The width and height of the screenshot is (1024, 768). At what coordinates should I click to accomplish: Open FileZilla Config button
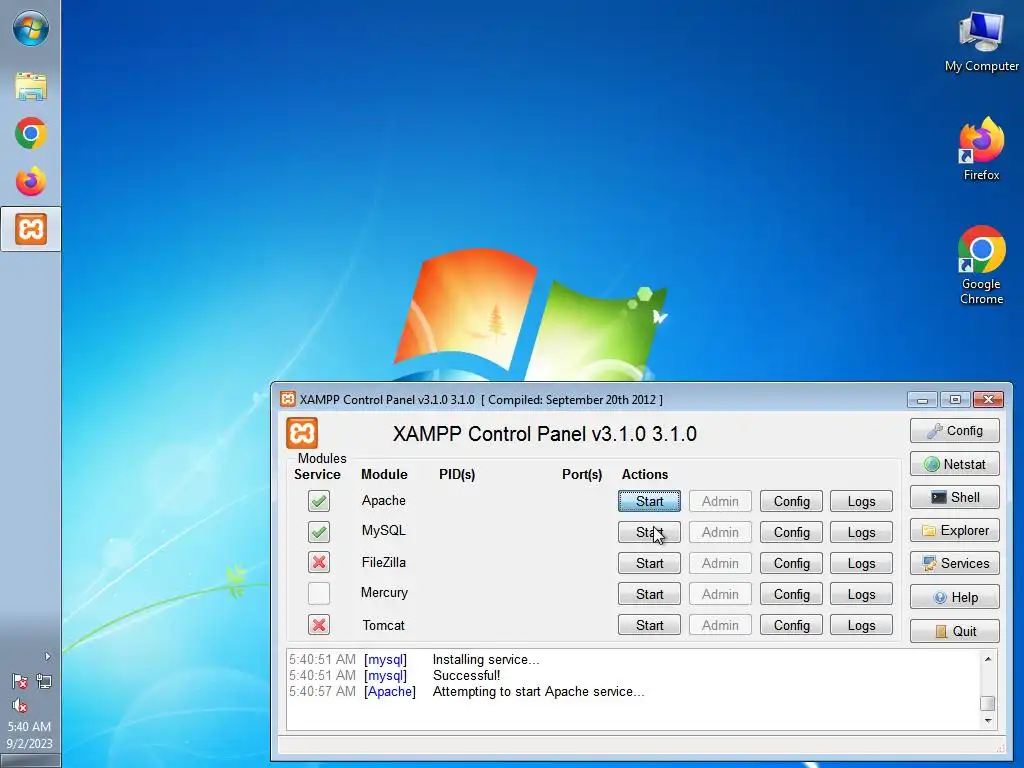click(792, 563)
